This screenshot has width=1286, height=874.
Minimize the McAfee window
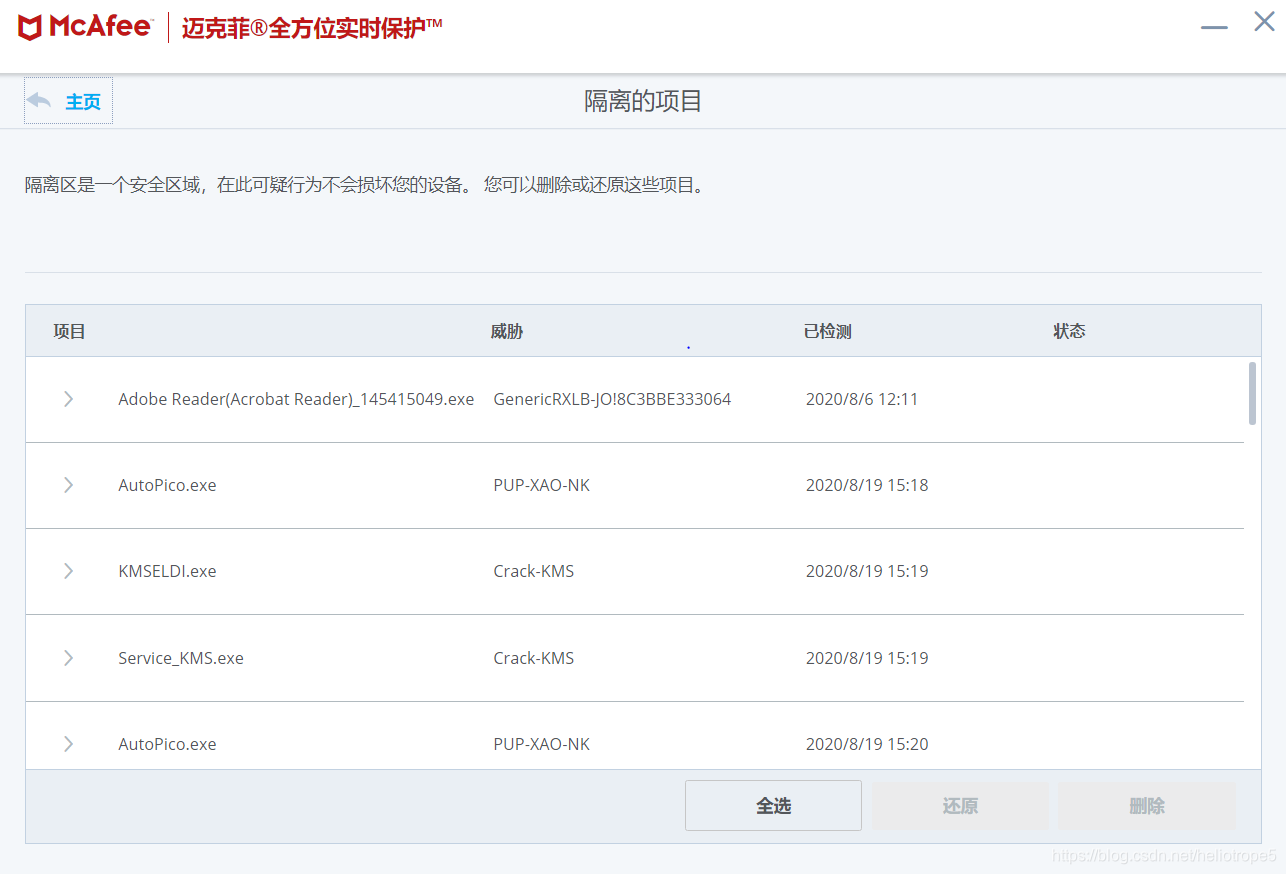(x=1214, y=27)
